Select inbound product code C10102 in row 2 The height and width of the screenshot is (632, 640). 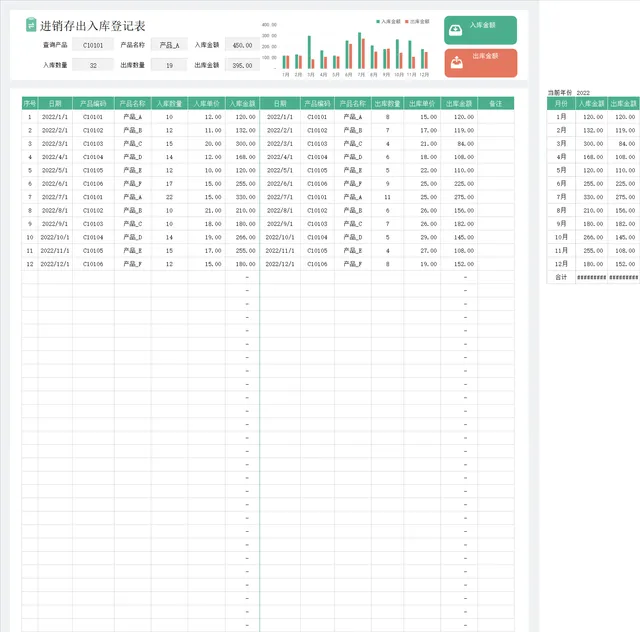(x=93, y=130)
